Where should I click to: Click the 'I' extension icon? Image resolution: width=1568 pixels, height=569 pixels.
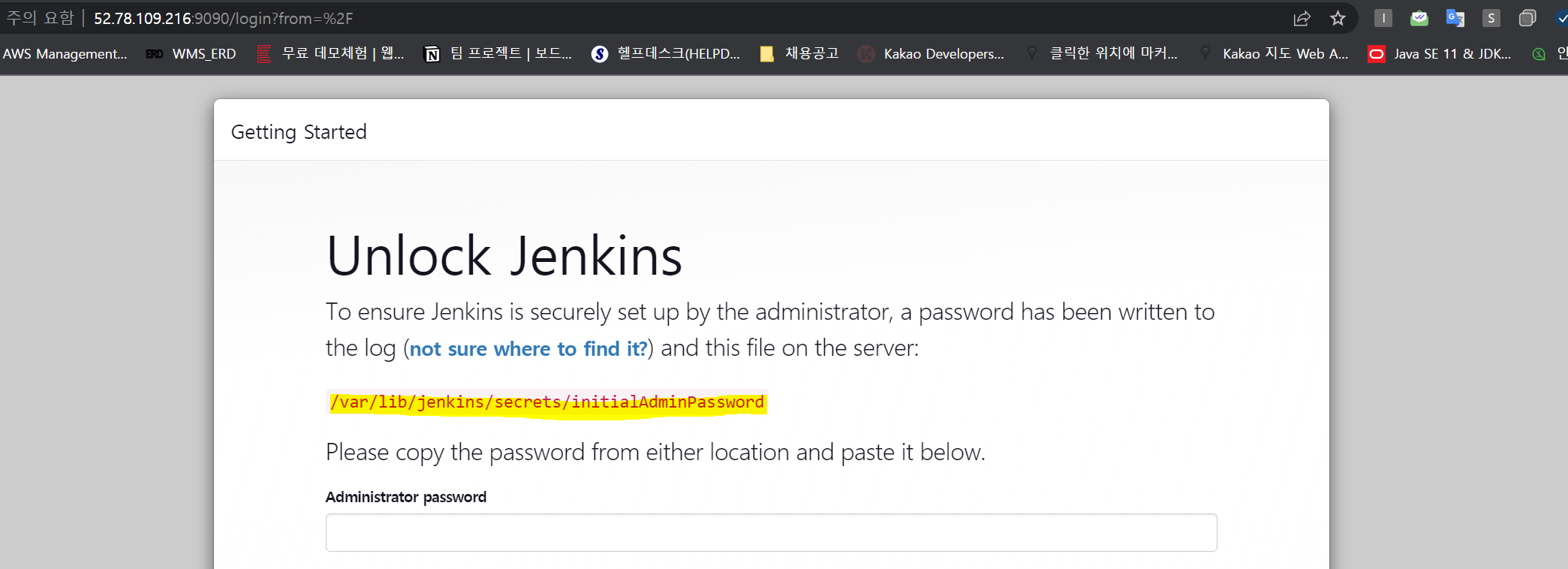pos(1383,18)
